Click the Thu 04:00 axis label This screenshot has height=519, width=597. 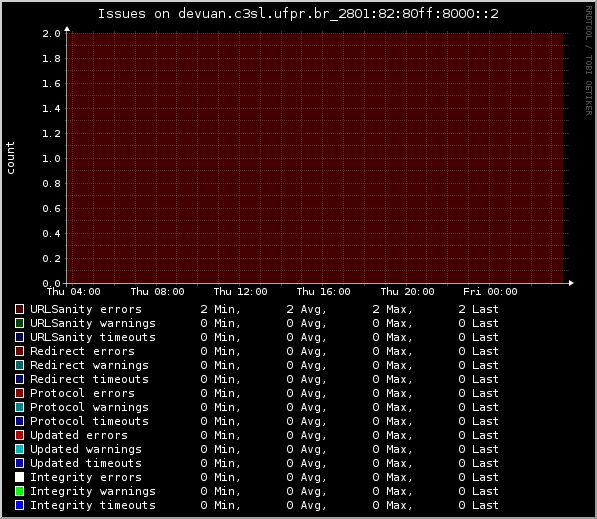pos(73,292)
